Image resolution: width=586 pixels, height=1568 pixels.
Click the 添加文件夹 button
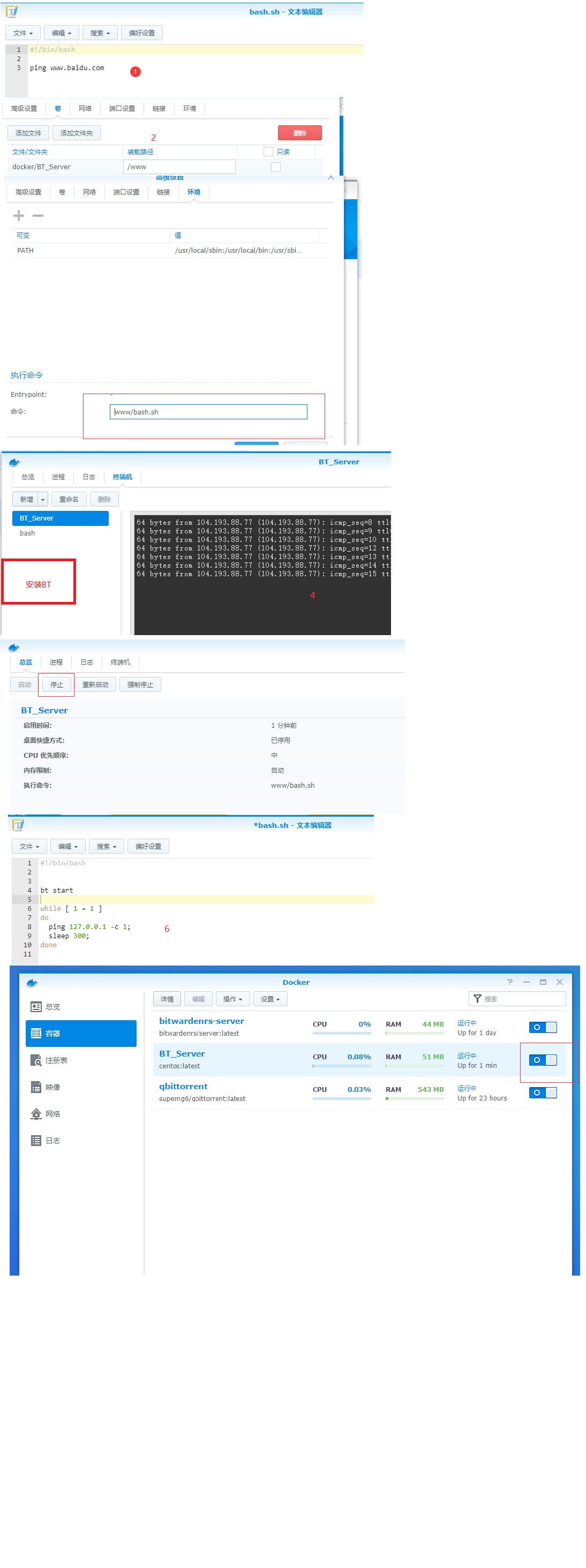[77, 133]
